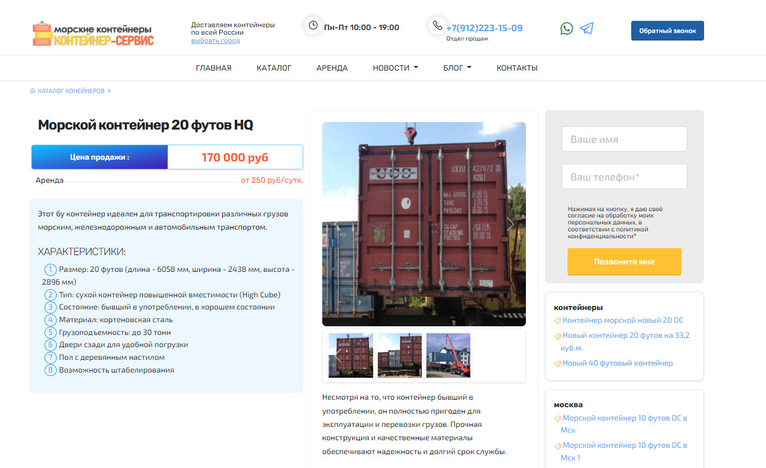
Task: Click bullet icon beside Новый 40 футовый контейнер
Action: pyautogui.click(x=557, y=363)
